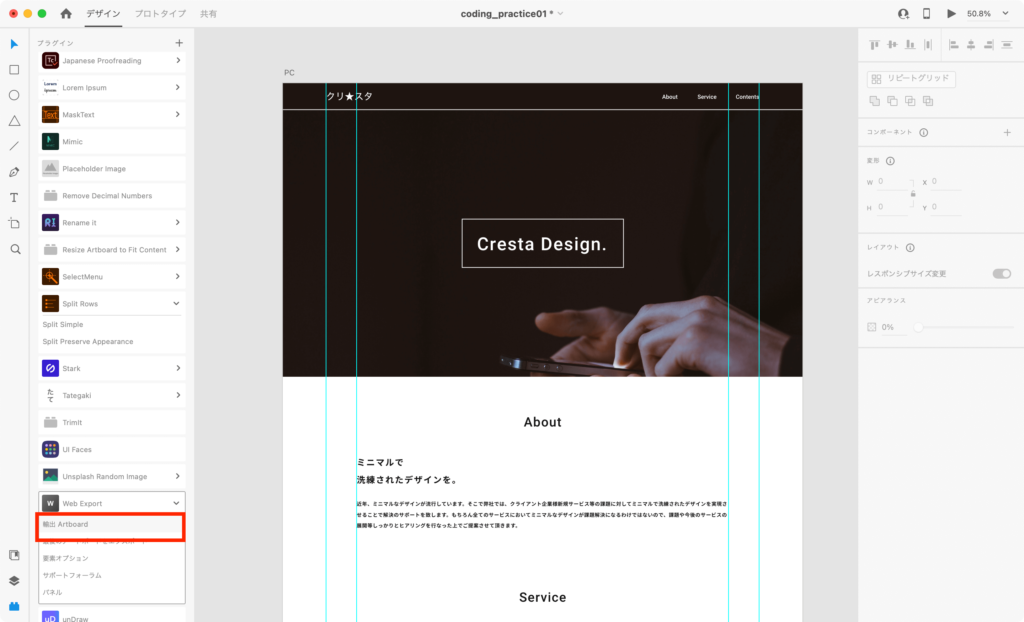This screenshot has width=1024, height=622.
Task: Choose 輸出 Artboard menu item
Action: (110, 525)
